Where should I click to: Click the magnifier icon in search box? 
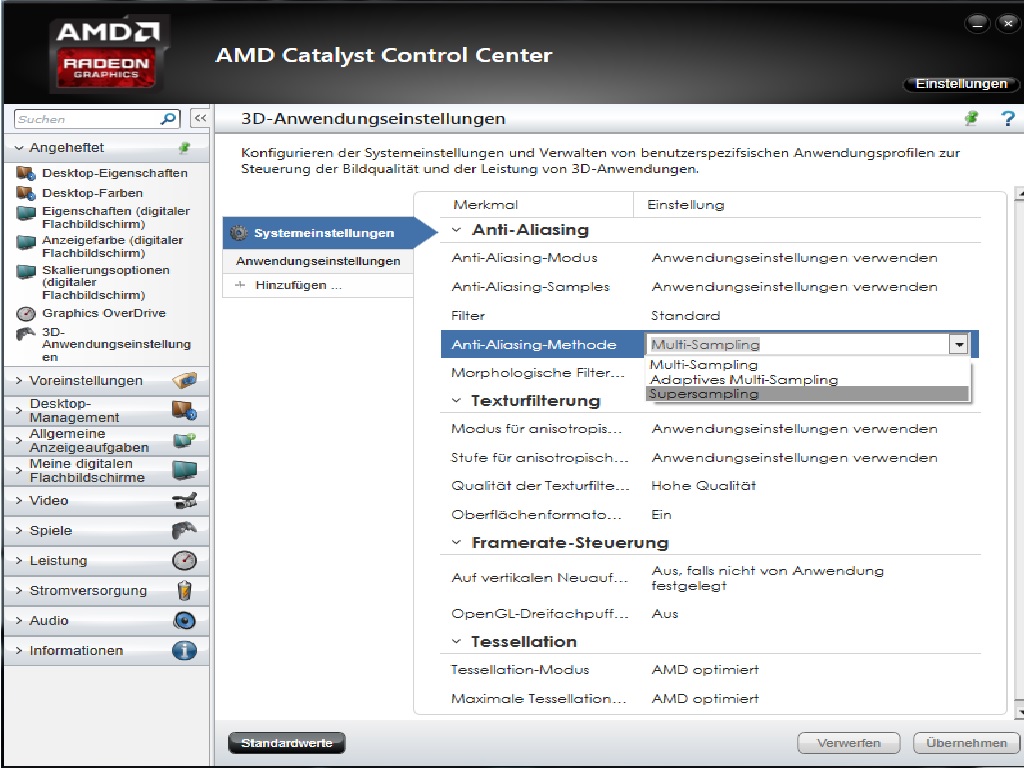pyautogui.click(x=168, y=119)
